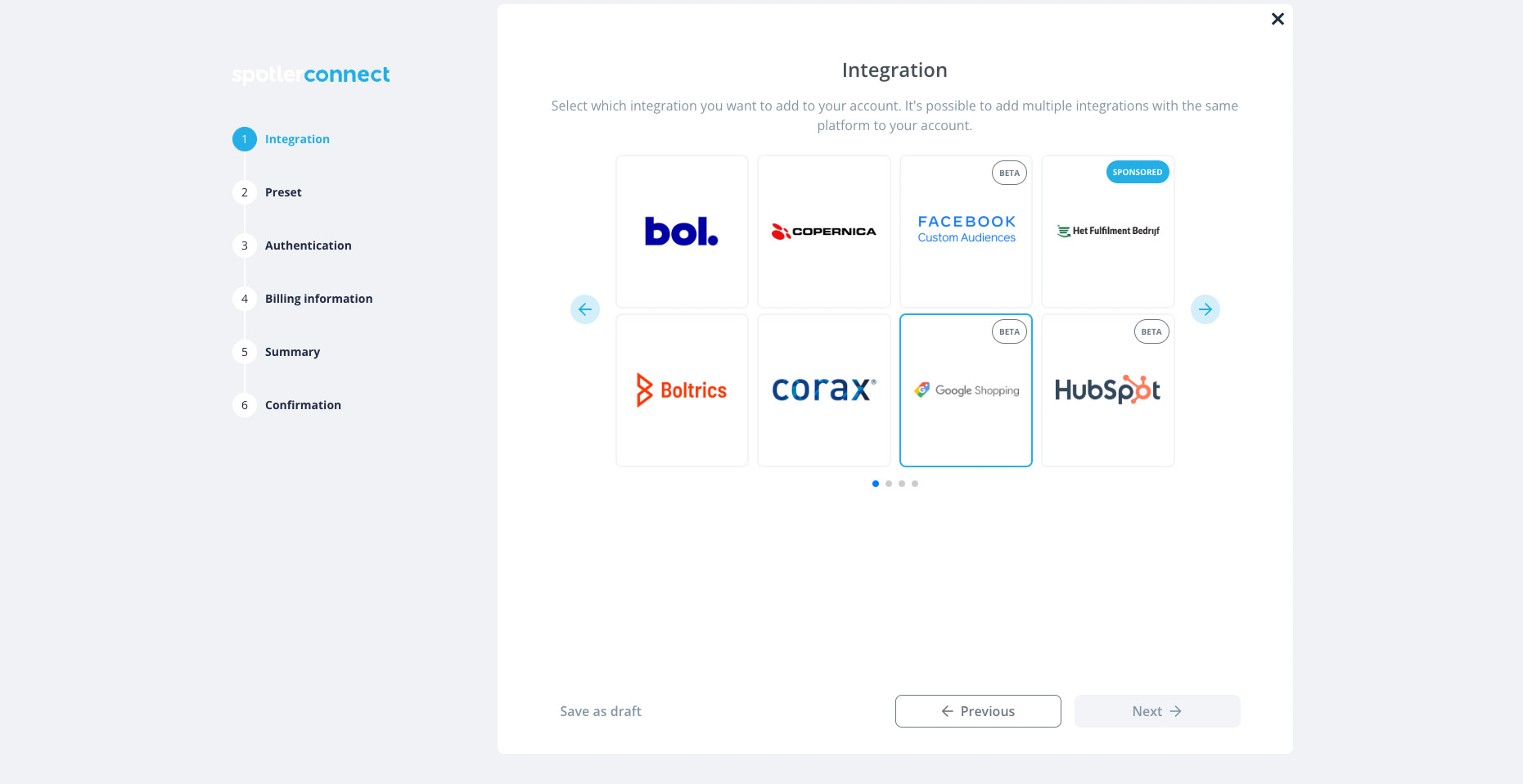The height and width of the screenshot is (784, 1523).
Task: Open step 2 Preset in wizard
Action: [283, 192]
